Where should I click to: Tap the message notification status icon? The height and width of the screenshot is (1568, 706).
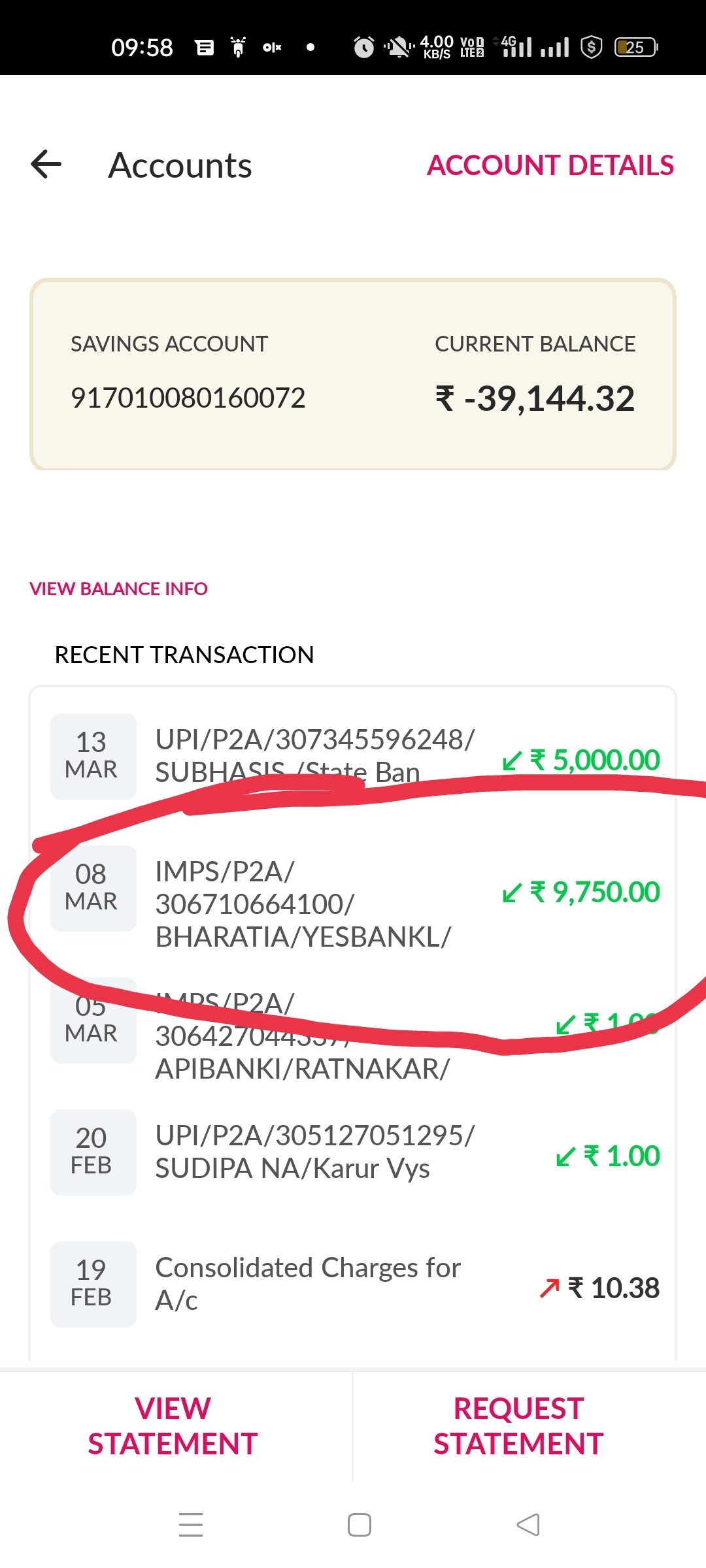click(205, 47)
